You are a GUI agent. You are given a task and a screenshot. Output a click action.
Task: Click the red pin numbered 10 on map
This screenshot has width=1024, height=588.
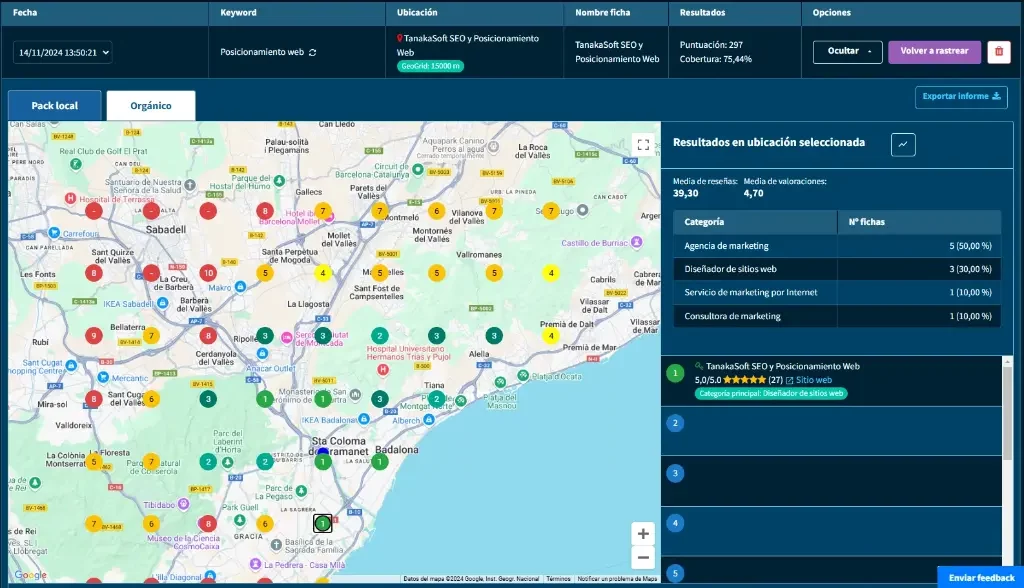[208, 273]
